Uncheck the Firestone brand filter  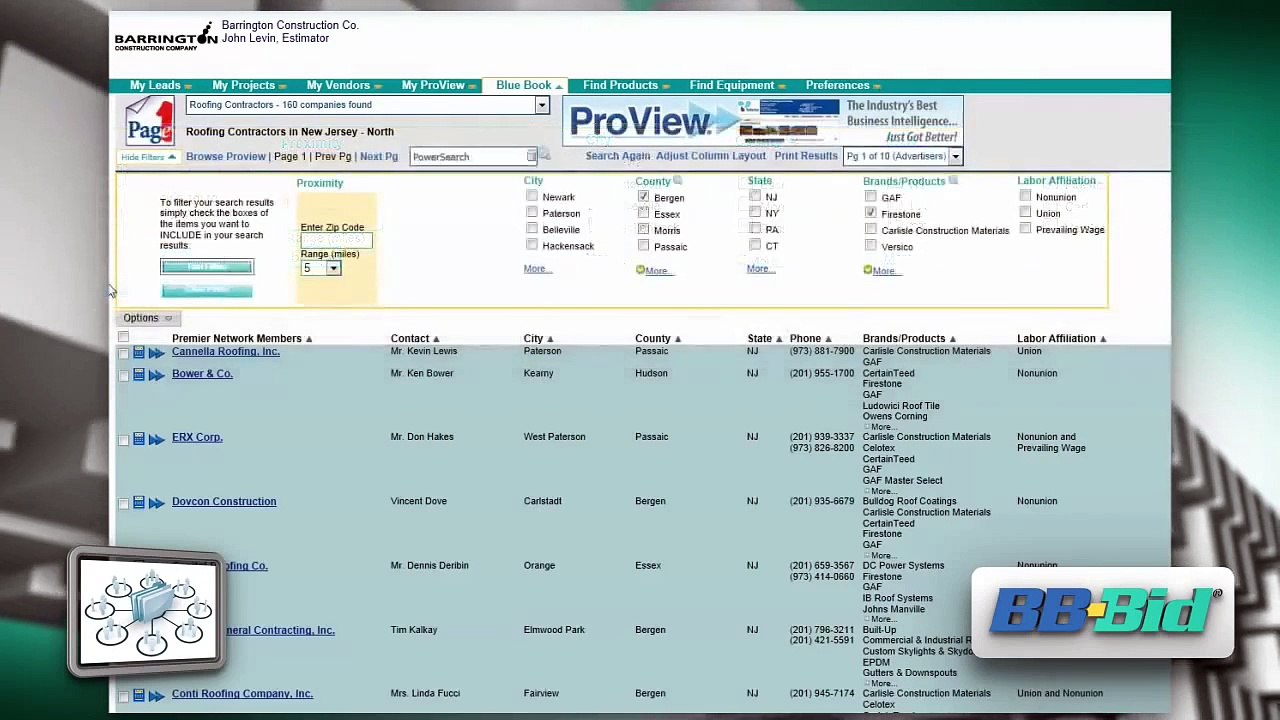(x=871, y=213)
